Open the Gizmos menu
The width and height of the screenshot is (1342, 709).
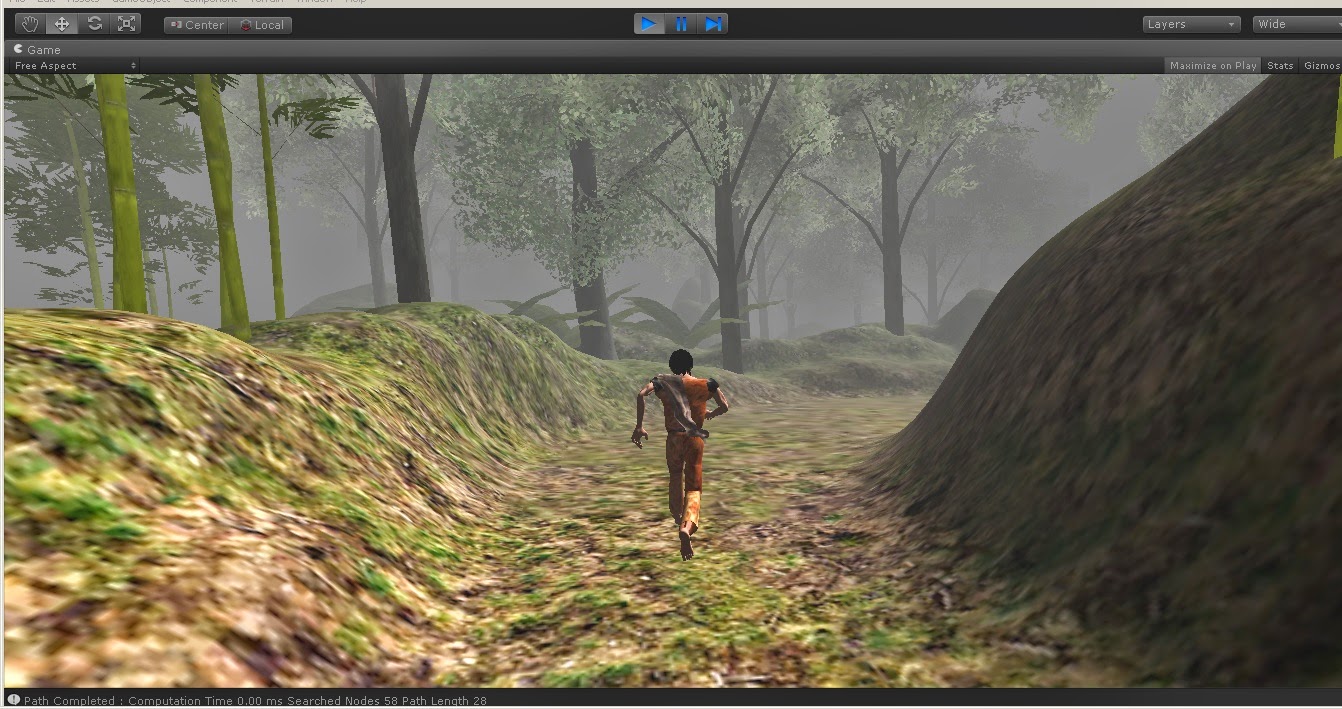point(1321,66)
